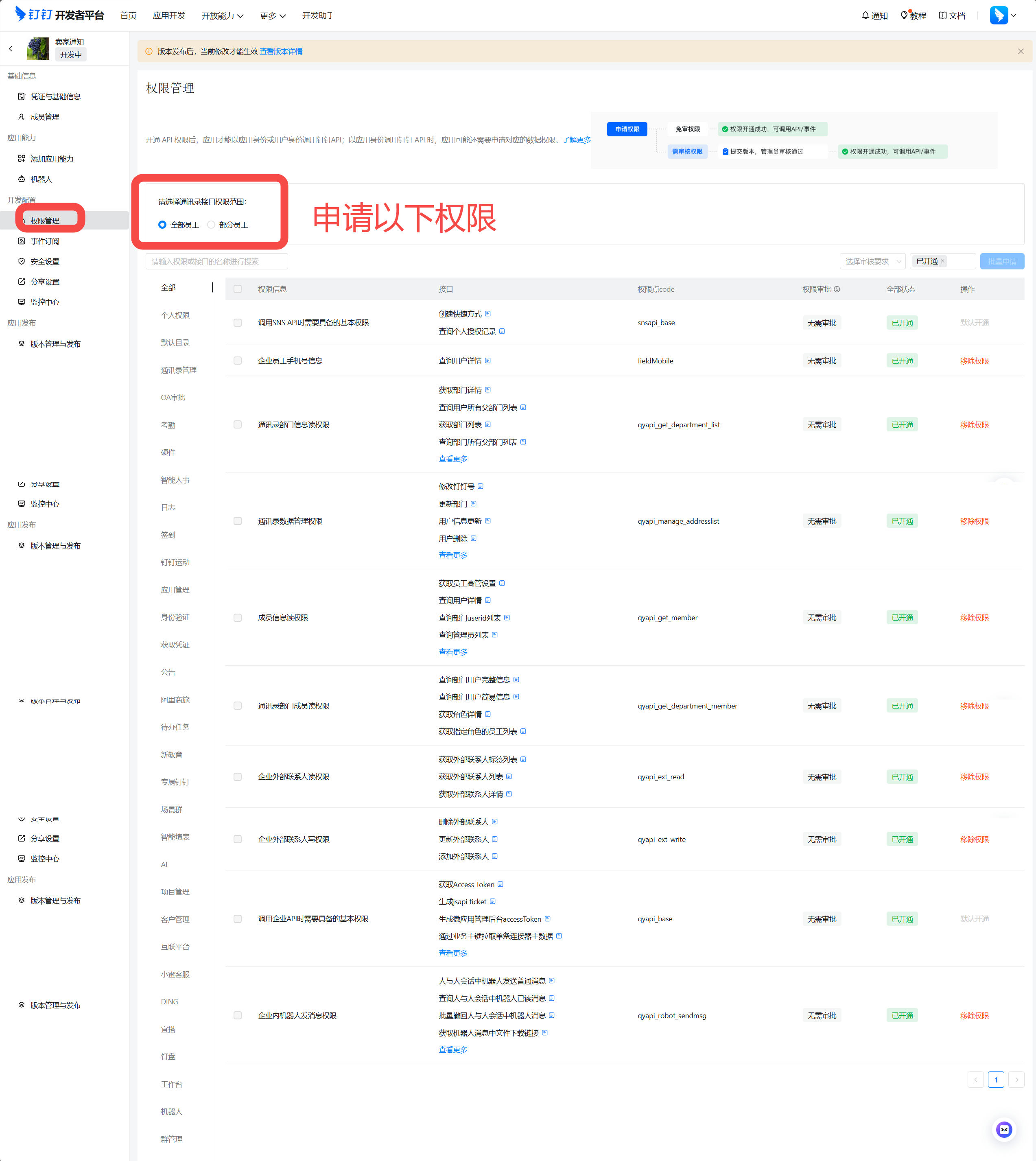Open the floating assistant chat icon
This screenshot has height=1161, width=1036.
(x=1004, y=1130)
